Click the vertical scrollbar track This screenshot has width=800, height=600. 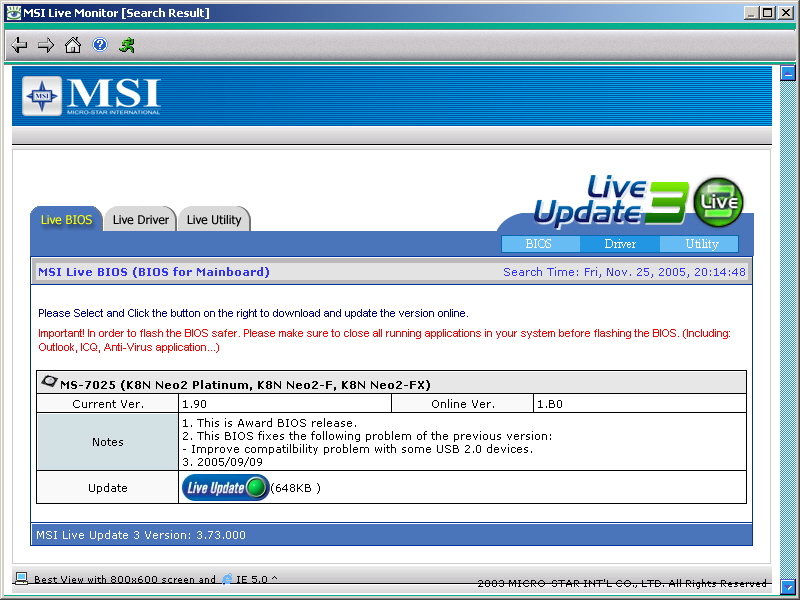tap(788, 329)
